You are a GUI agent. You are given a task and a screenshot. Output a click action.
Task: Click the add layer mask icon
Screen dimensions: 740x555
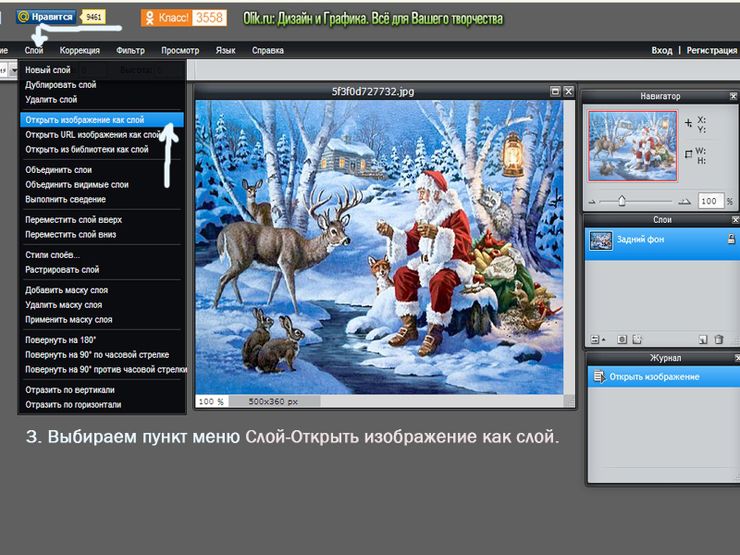pyautogui.click(x=622, y=339)
